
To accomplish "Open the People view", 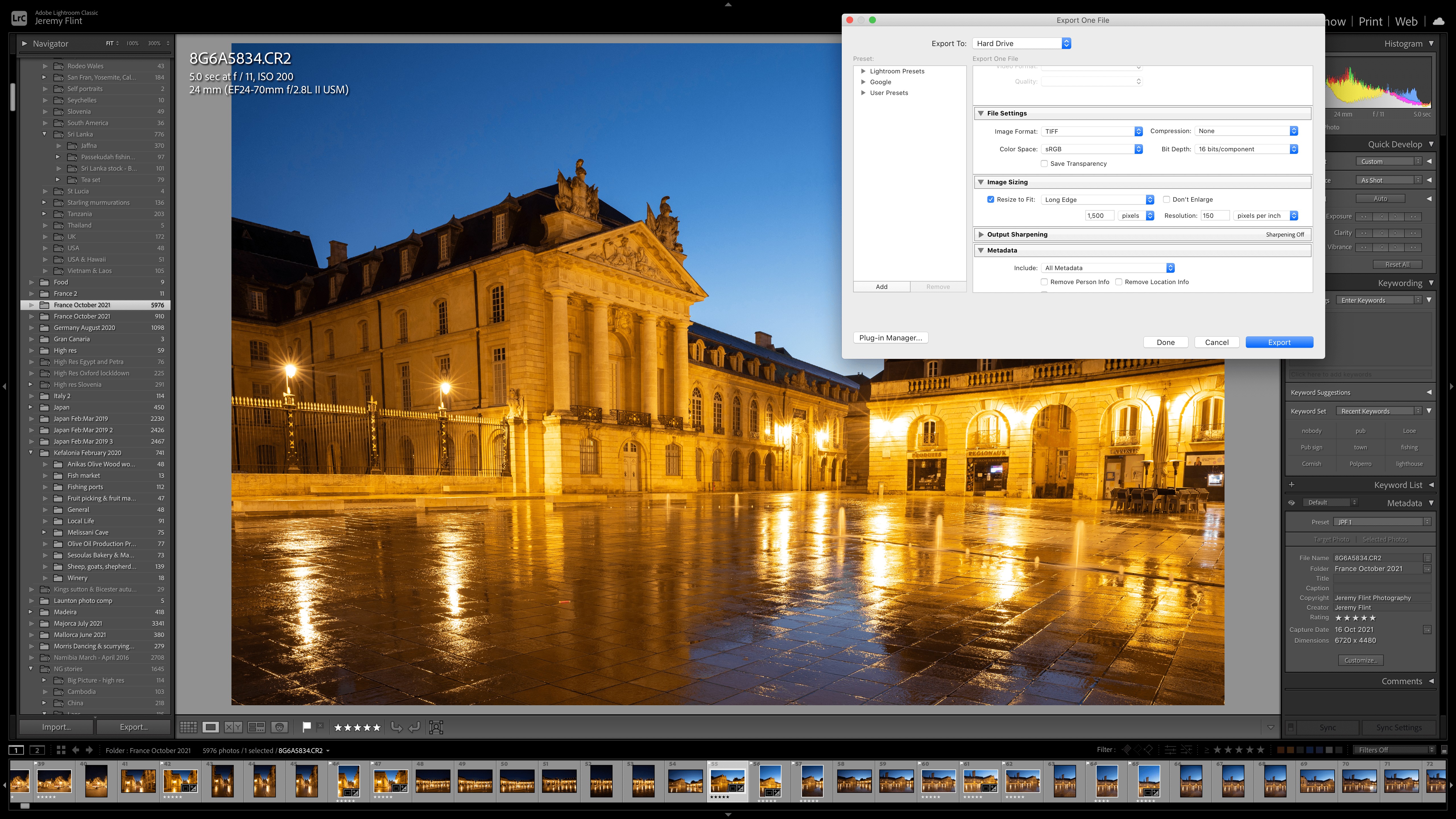I will [x=279, y=727].
